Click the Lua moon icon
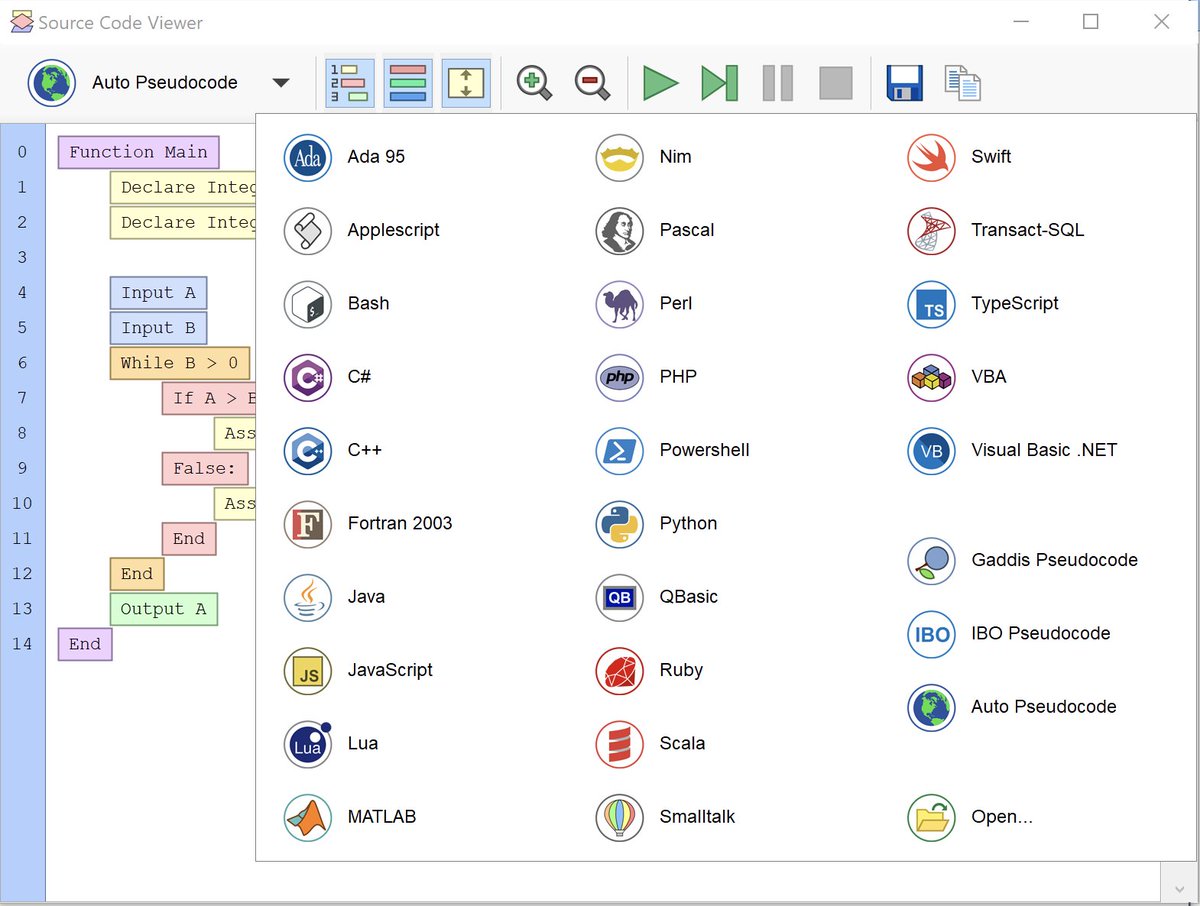Screen dimensions: 1200x906 307,744
